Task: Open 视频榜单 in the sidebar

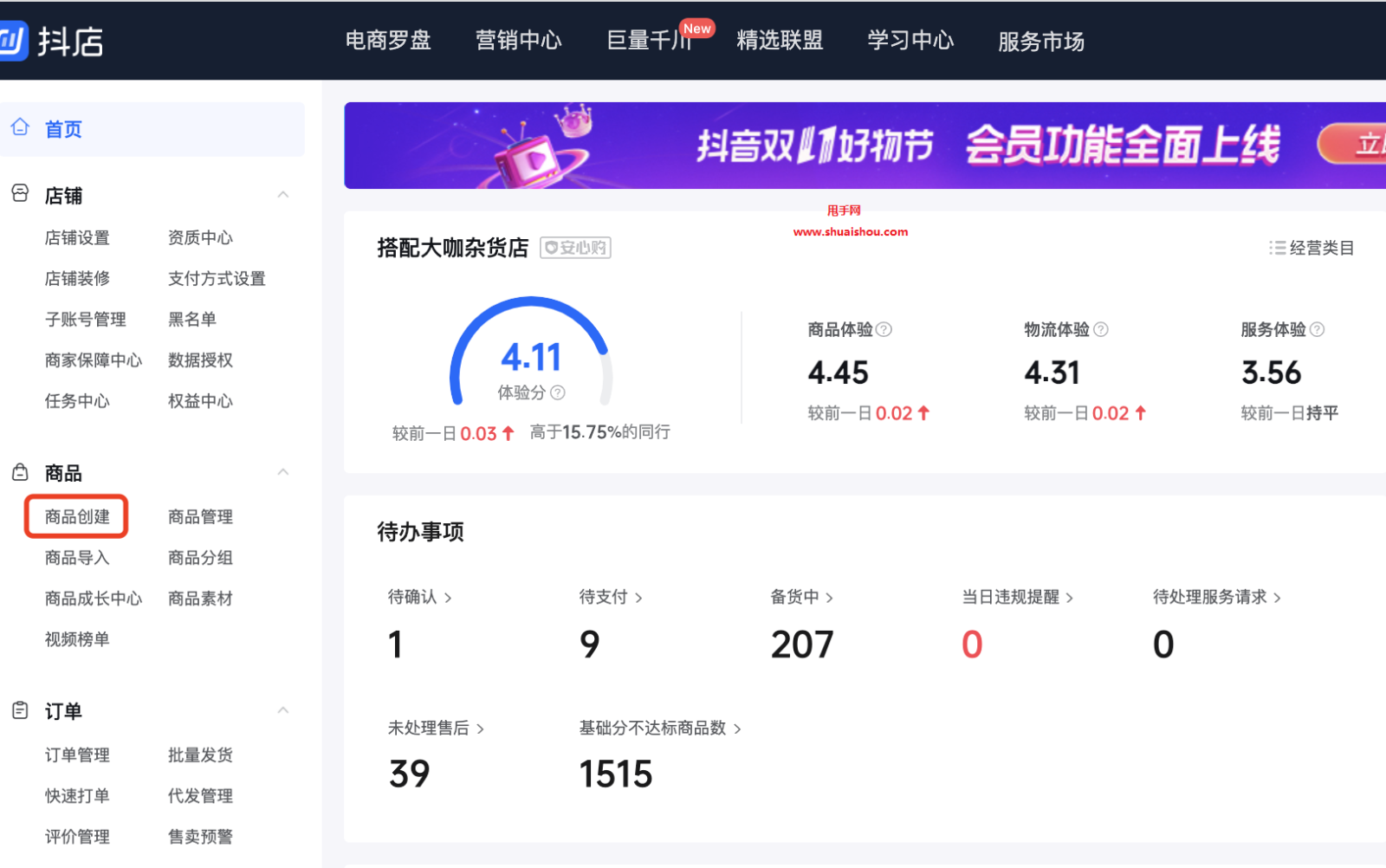Action: click(77, 639)
